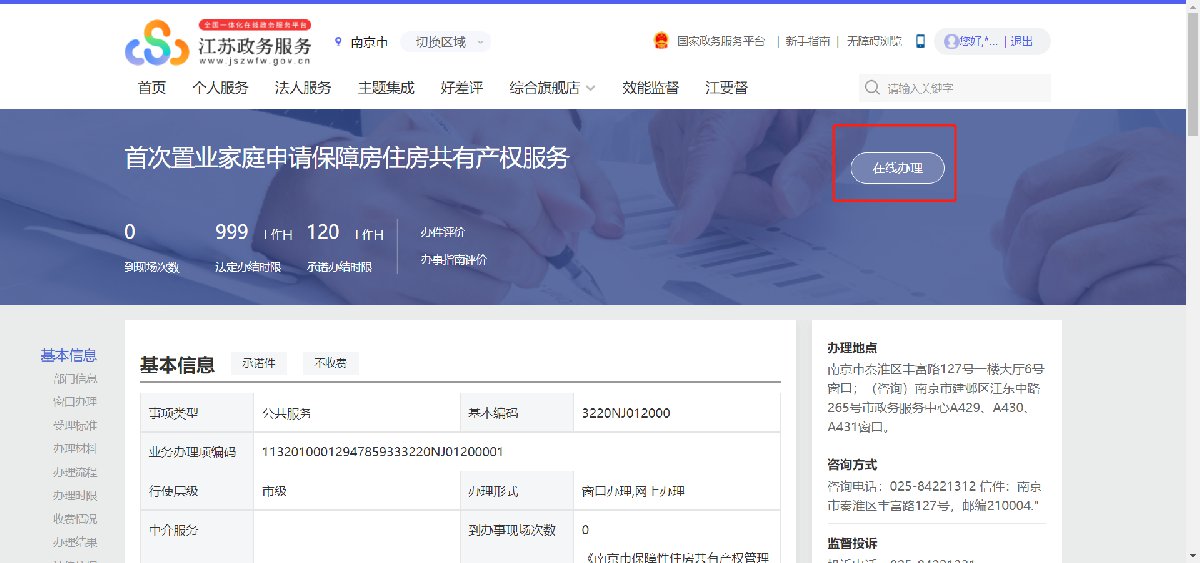Expand the 综合旗舰店 menu
1200x563 pixels.
coord(552,88)
